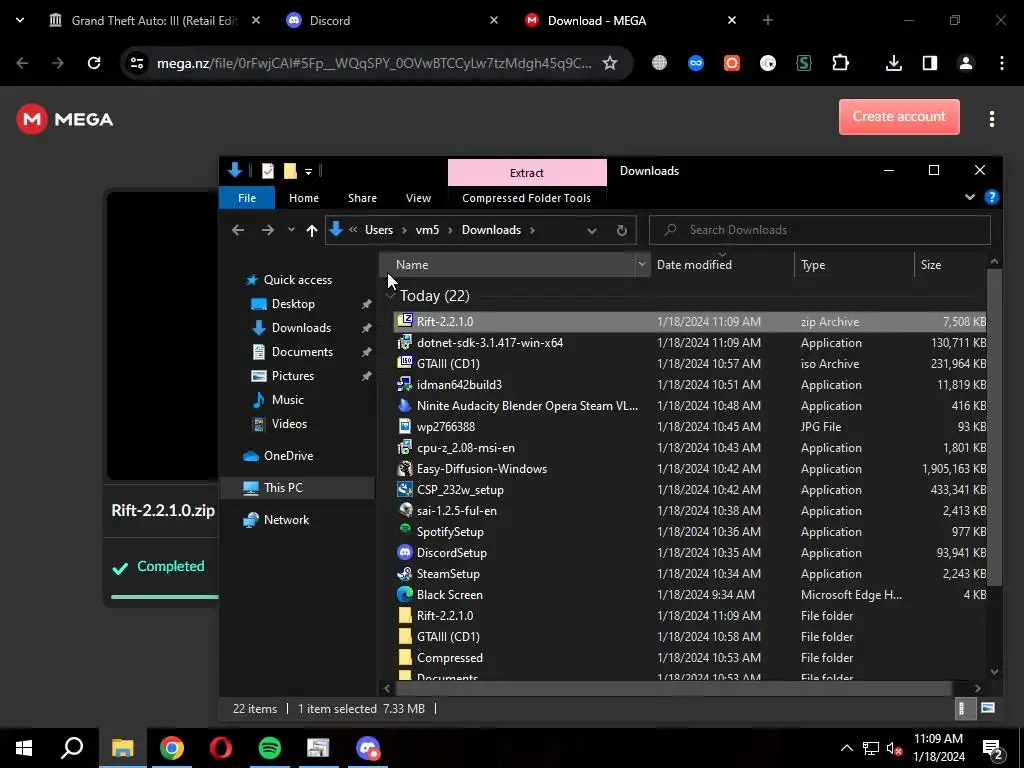The image size is (1024, 768).
Task: Collapse the Today (22) group
Action: pos(391,296)
